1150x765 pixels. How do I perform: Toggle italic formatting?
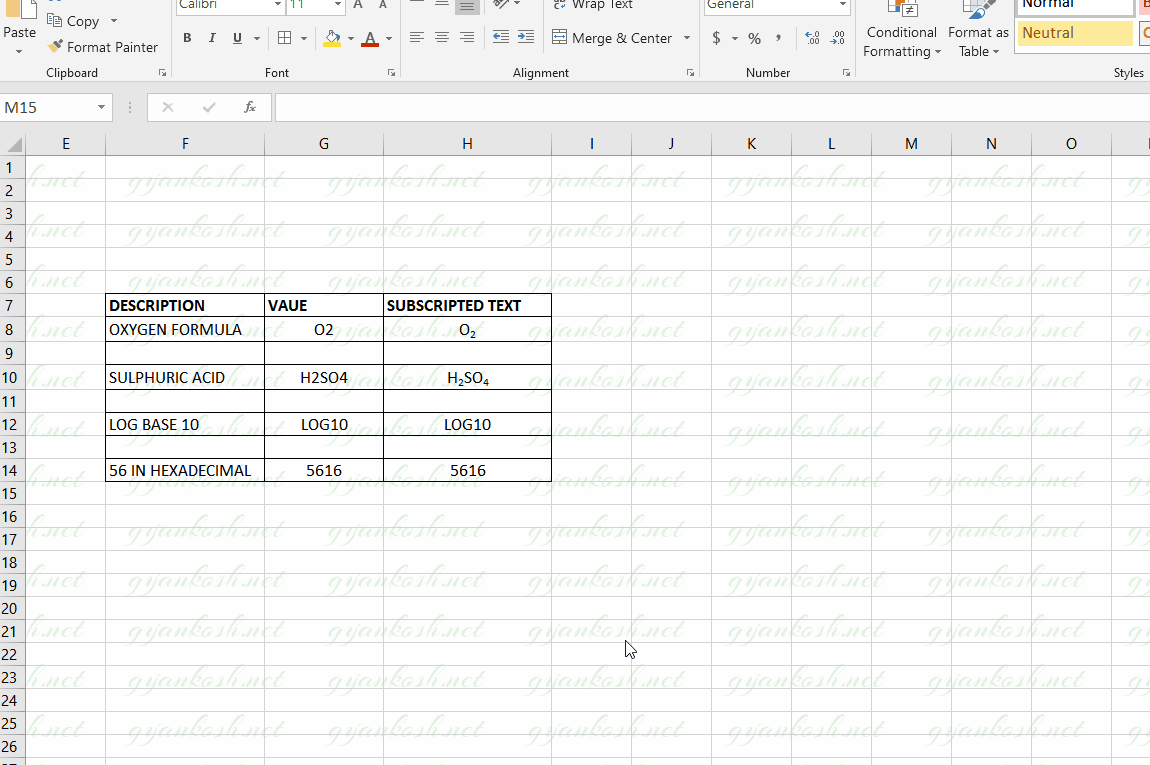tap(212, 38)
